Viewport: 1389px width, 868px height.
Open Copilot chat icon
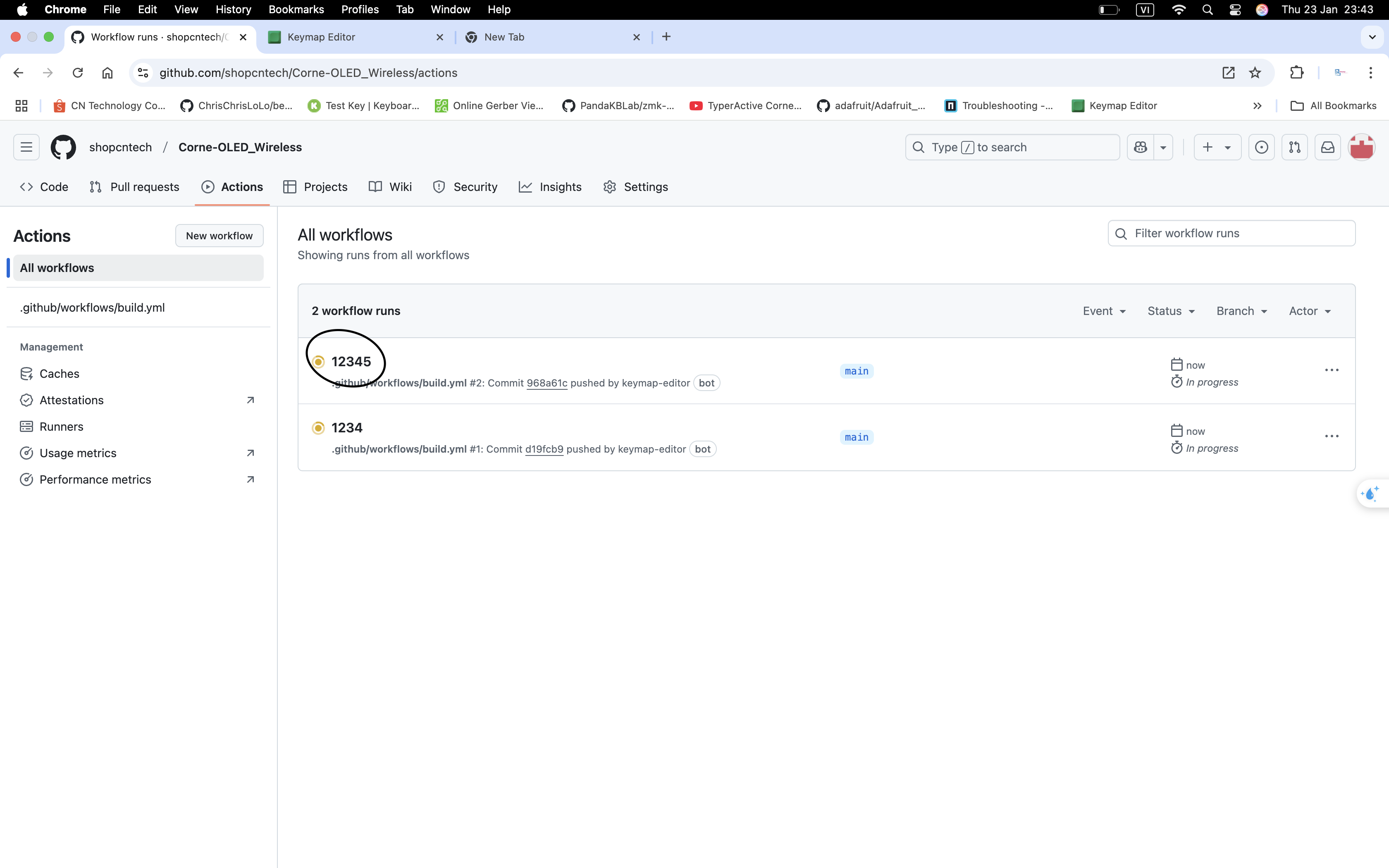(1141, 148)
